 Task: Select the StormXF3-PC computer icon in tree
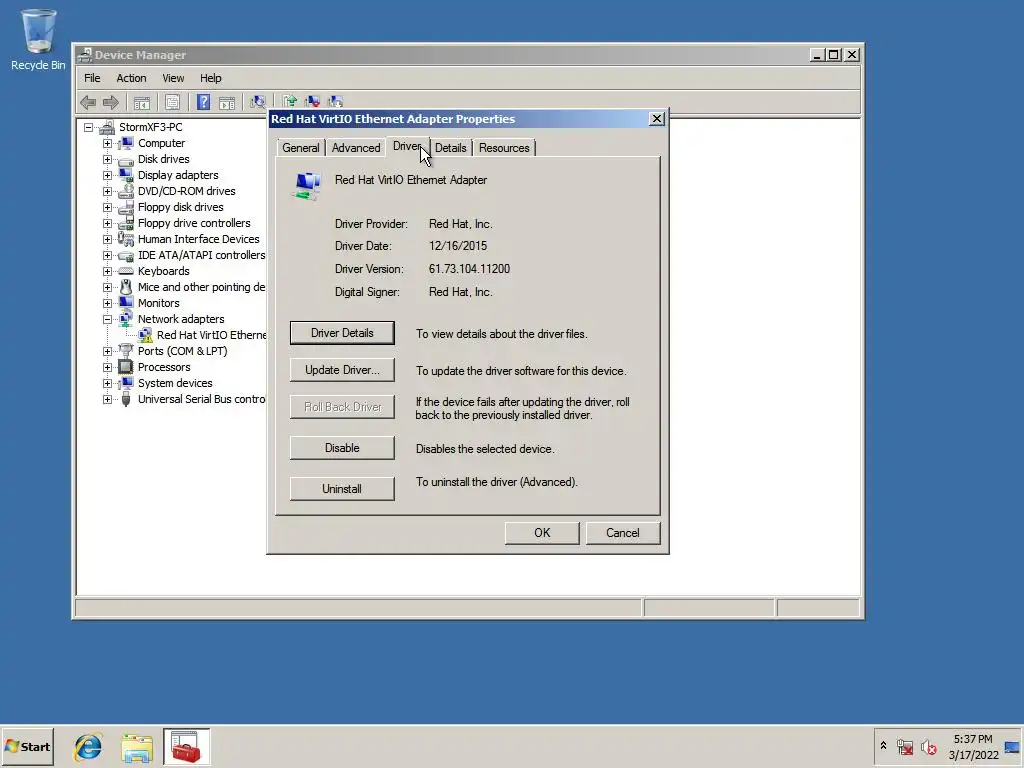click(107, 127)
